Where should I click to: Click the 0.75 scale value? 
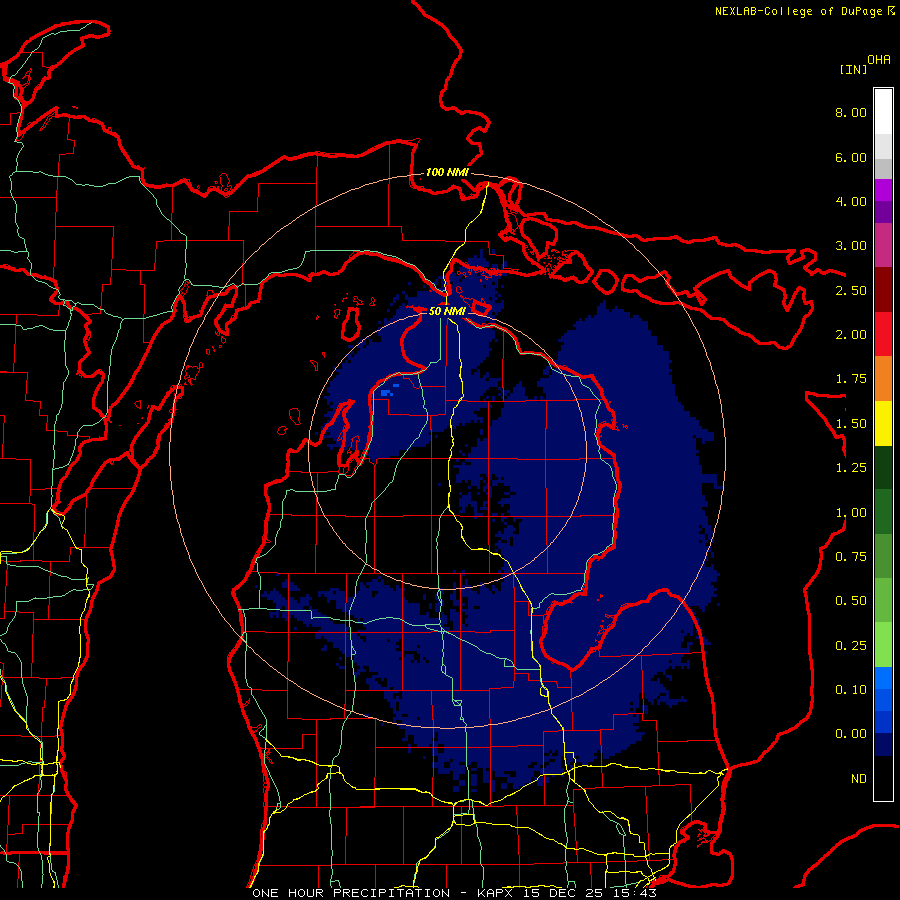click(851, 557)
